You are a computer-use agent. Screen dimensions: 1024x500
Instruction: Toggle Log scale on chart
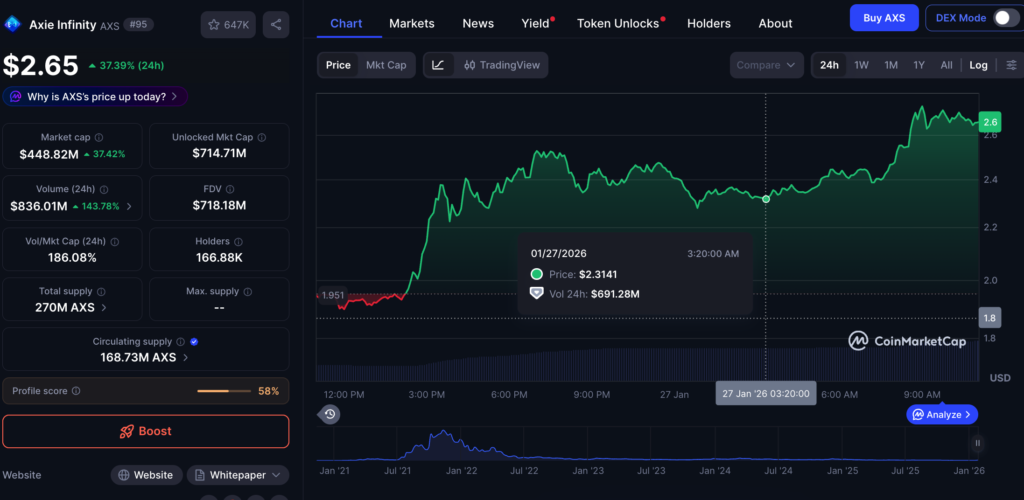pos(978,65)
